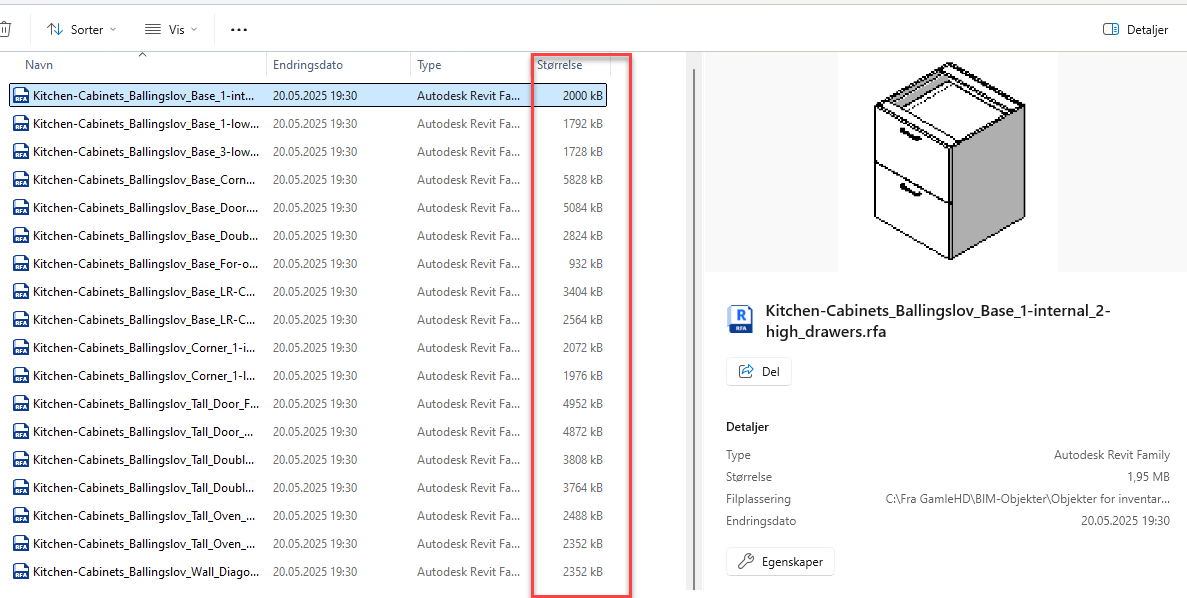
Task: Click the 3808 kB size cell
Action: (583, 459)
